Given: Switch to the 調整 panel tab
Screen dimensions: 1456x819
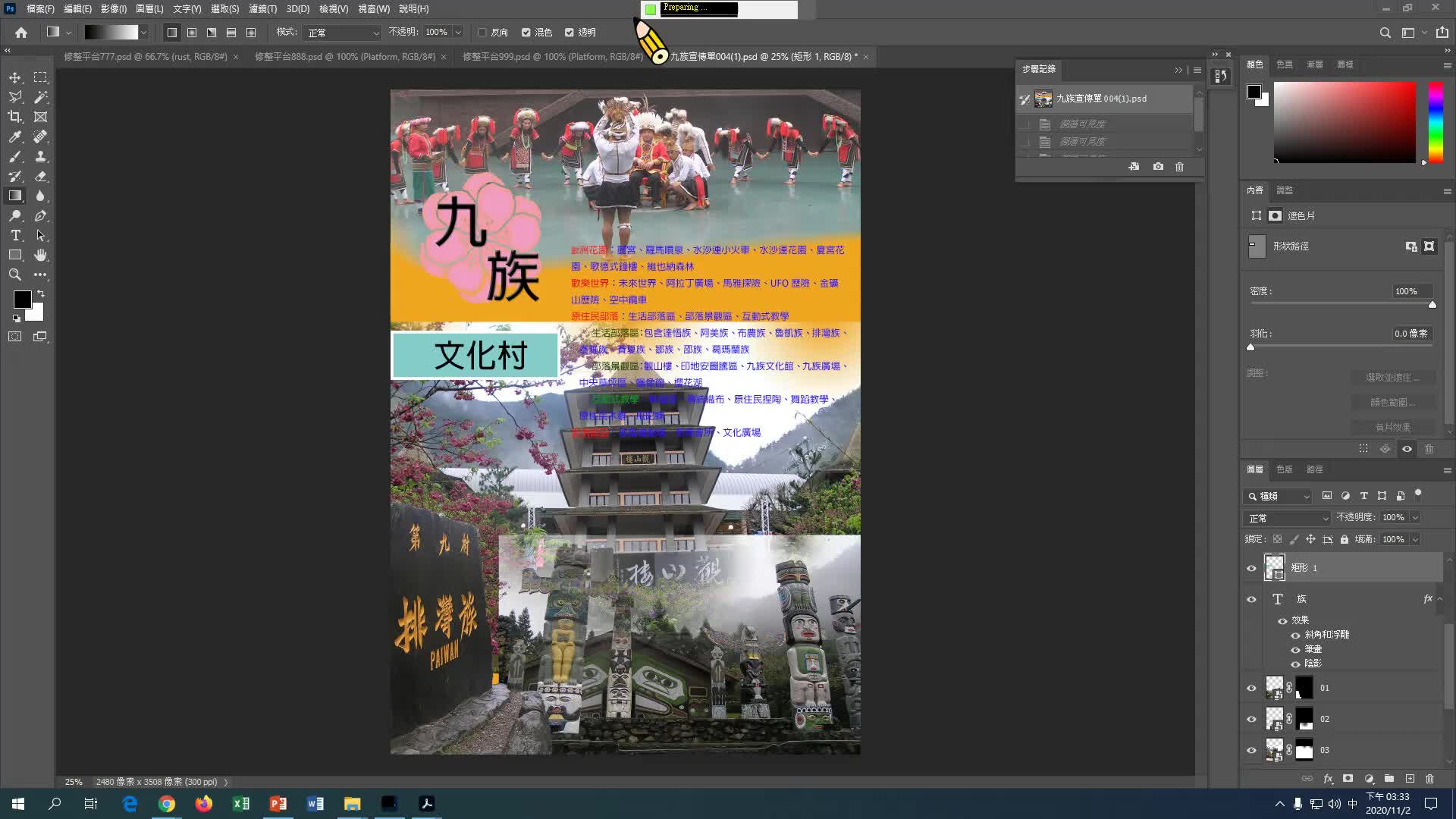Looking at the screenshot, I should [1285, 190].
